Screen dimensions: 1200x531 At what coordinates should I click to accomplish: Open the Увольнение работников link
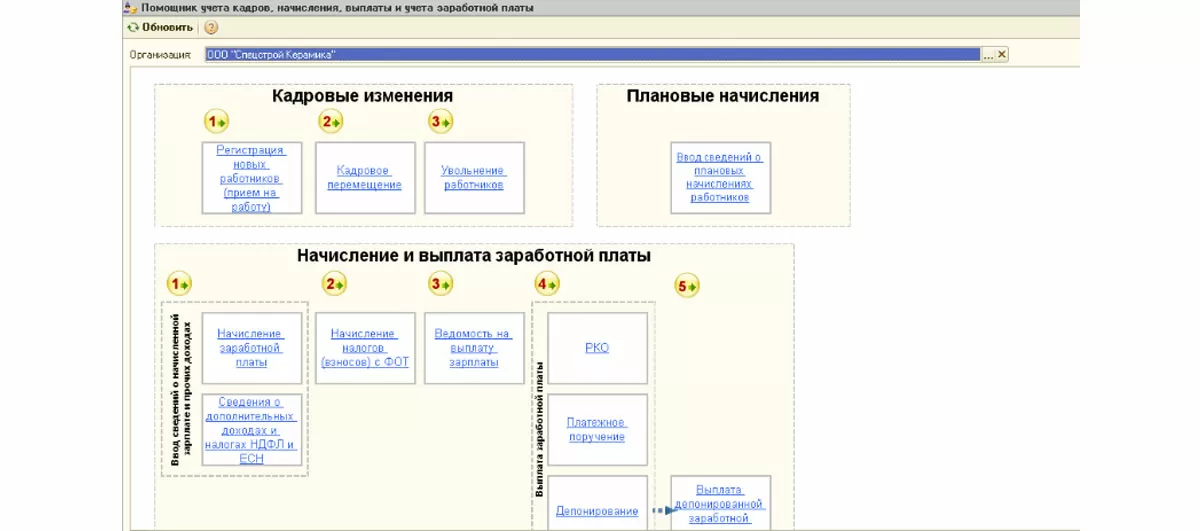(x=473, y=178)
